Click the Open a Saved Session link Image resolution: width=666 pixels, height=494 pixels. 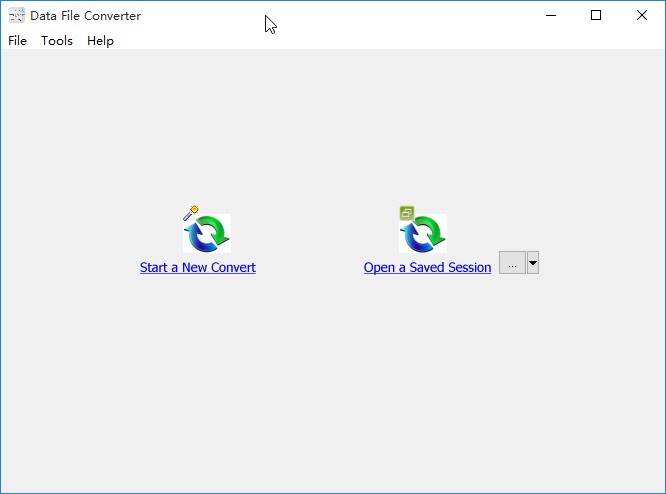click(427, 267)
